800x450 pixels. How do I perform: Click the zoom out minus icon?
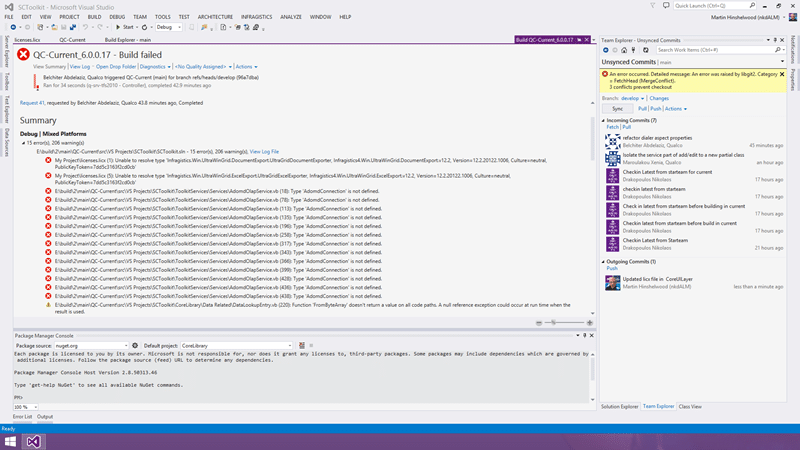click(539, 322)
